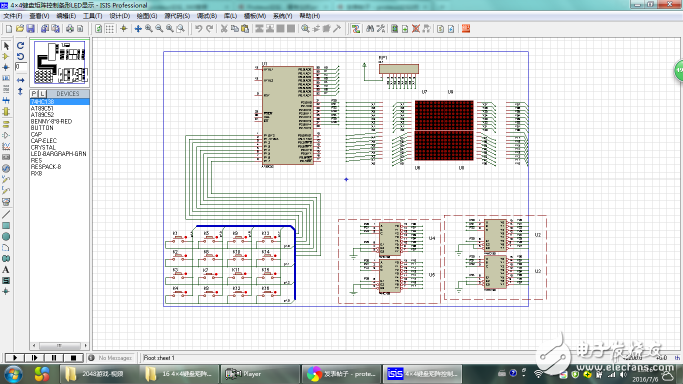Screen dimensions: 683x384
Task: Toggle the wire autorouter
Action: click(356, 29)
